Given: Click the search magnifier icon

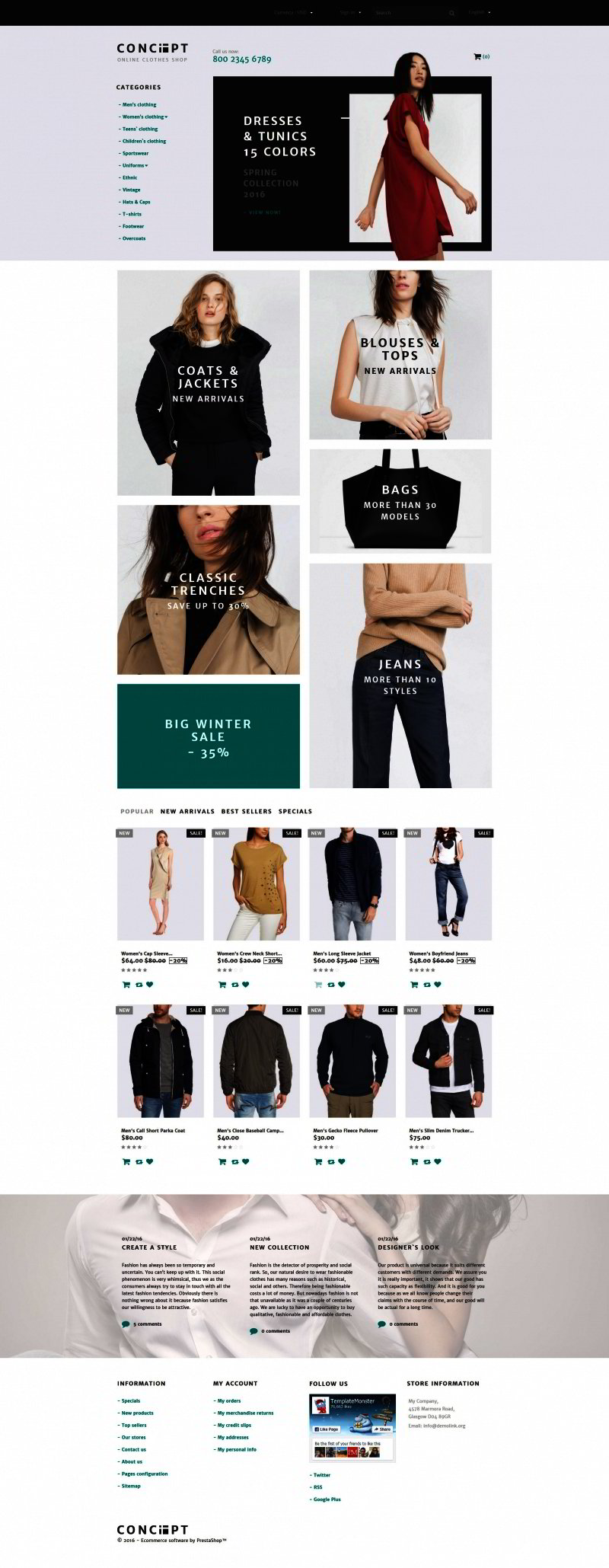Looking at the screenshot, I should 451,13.
